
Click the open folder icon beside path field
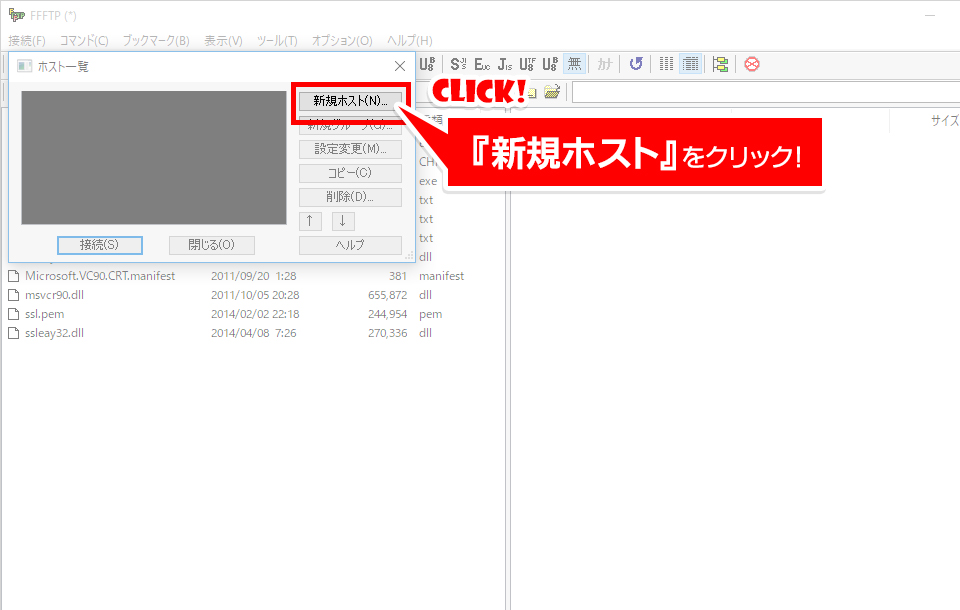[552, 92]
